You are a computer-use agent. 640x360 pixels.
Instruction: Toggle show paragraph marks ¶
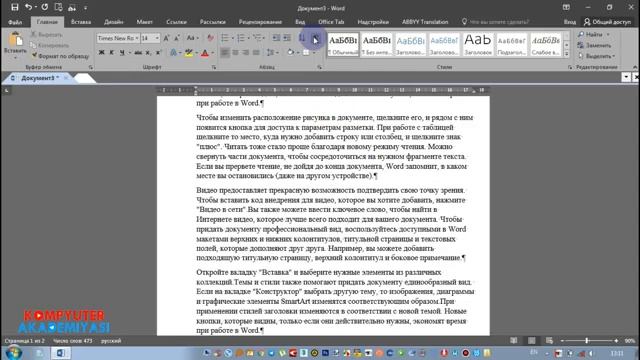click(316, 38)
